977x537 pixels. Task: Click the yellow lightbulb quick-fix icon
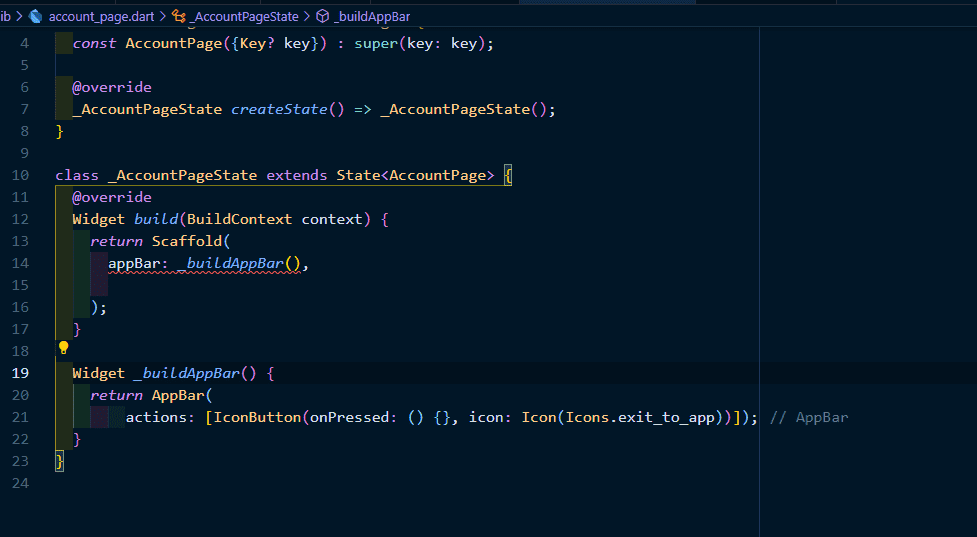tap(64, 348)
